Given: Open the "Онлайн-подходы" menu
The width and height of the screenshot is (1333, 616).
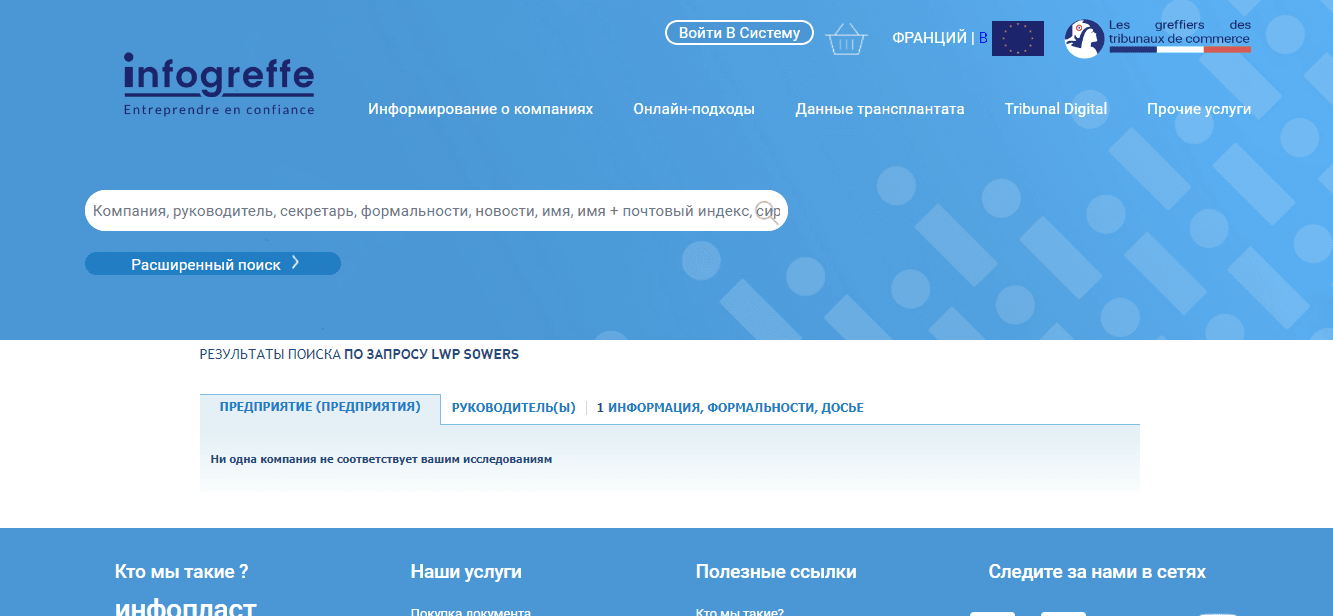Looking at the screenshot, I should pyautogui.click(x=694, y=109).
